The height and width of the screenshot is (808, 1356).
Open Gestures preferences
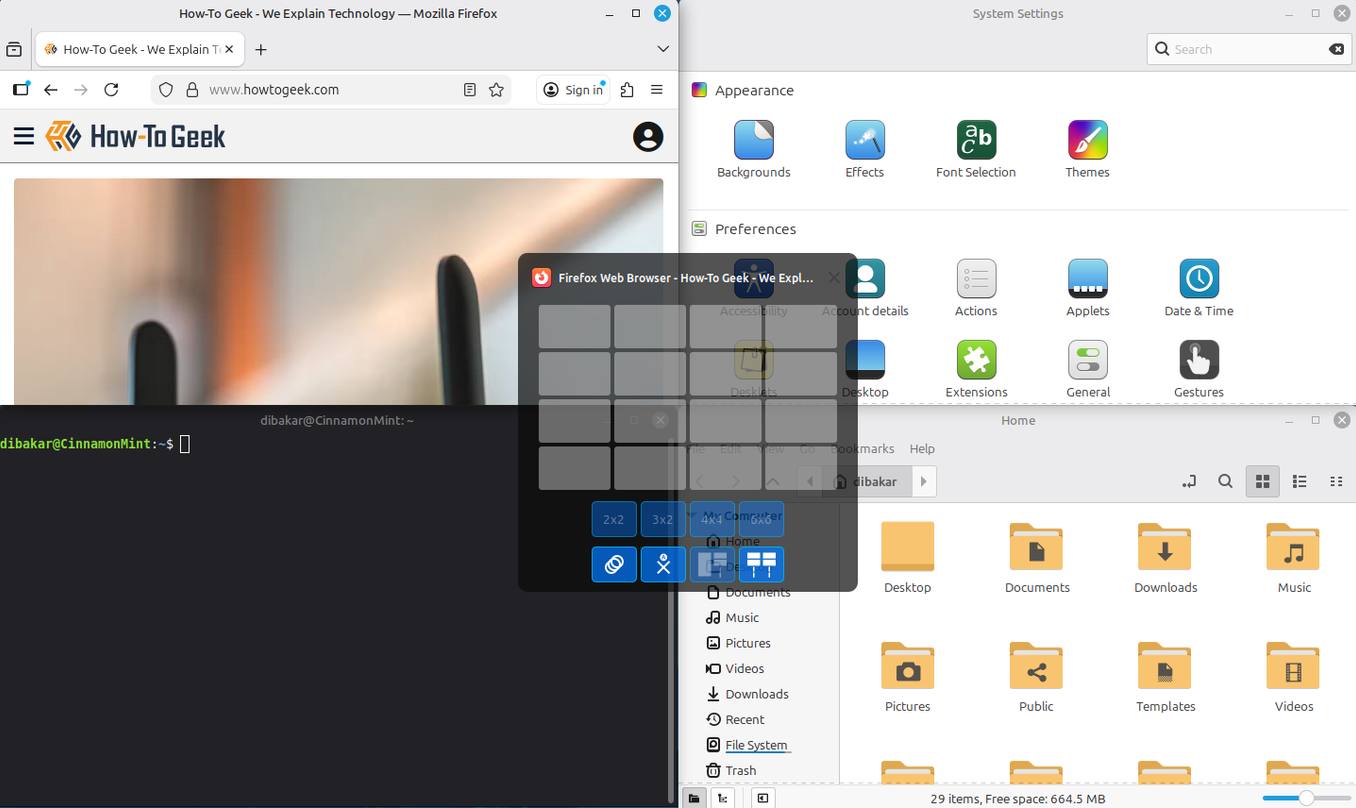1199,369
